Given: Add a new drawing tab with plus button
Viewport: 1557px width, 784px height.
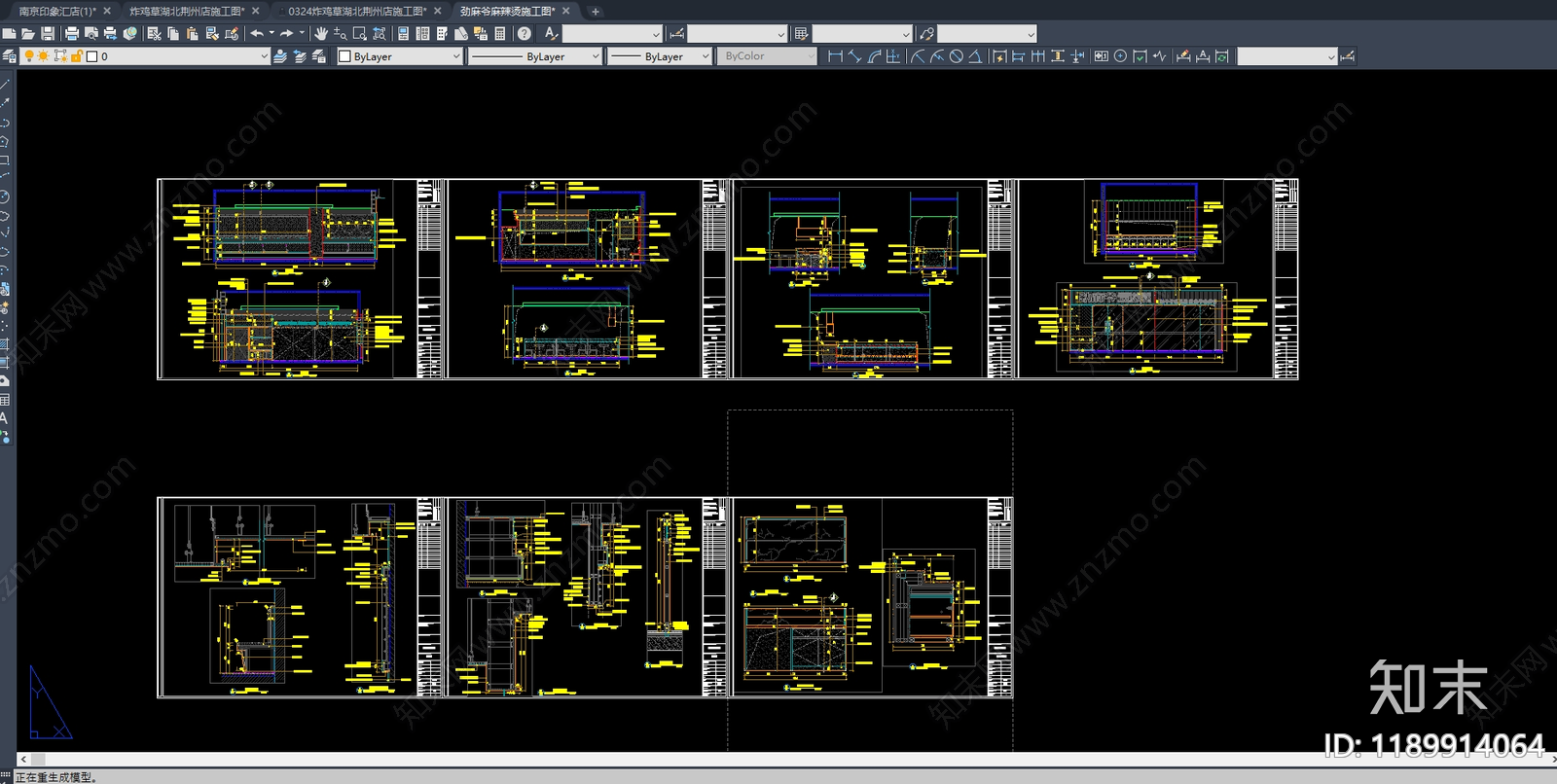Looking at the screenshot, I should (596, 12).
